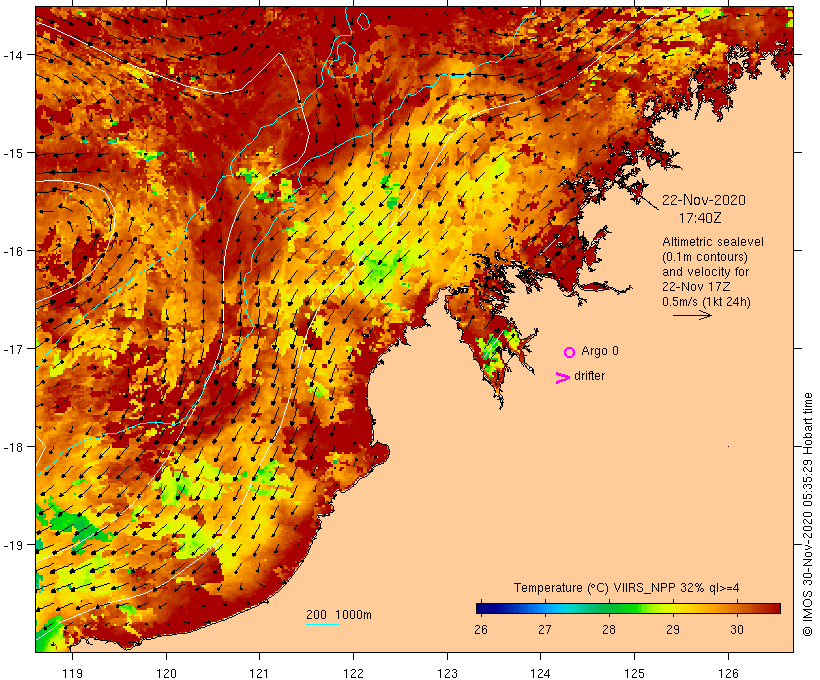Click the text 0.5m/s (1kt 24h)
Viewport: 820px width, 680px height.
pyautogui.click(x=706, y=302)
